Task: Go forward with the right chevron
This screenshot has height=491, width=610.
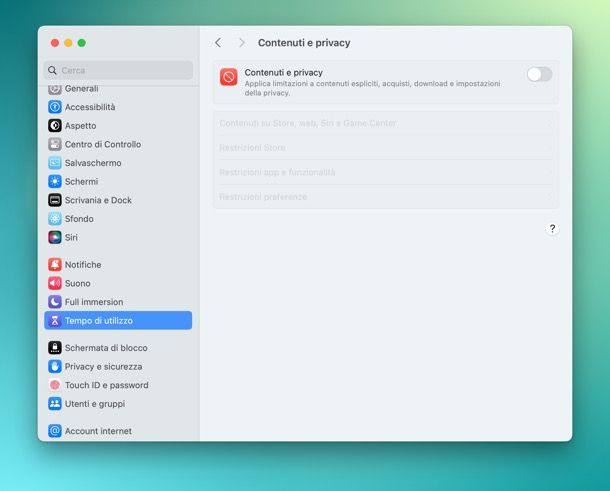Action: point(242,43)
